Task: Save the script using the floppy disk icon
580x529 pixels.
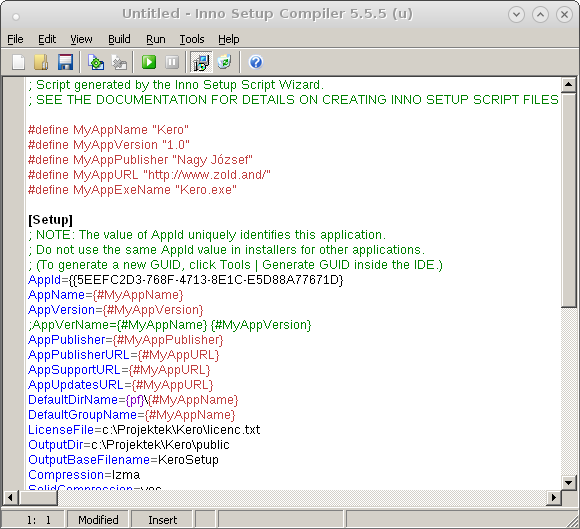Action: pyautogui.click(x=65, y=62)
